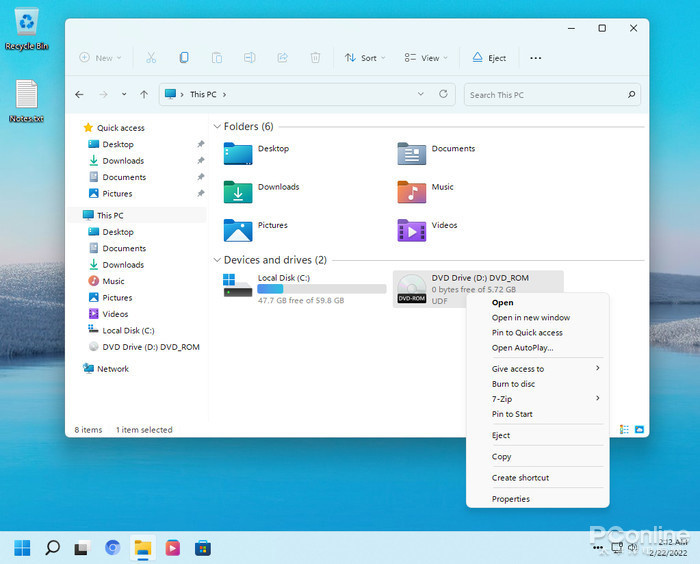Open the Videos folder icon

411,230
